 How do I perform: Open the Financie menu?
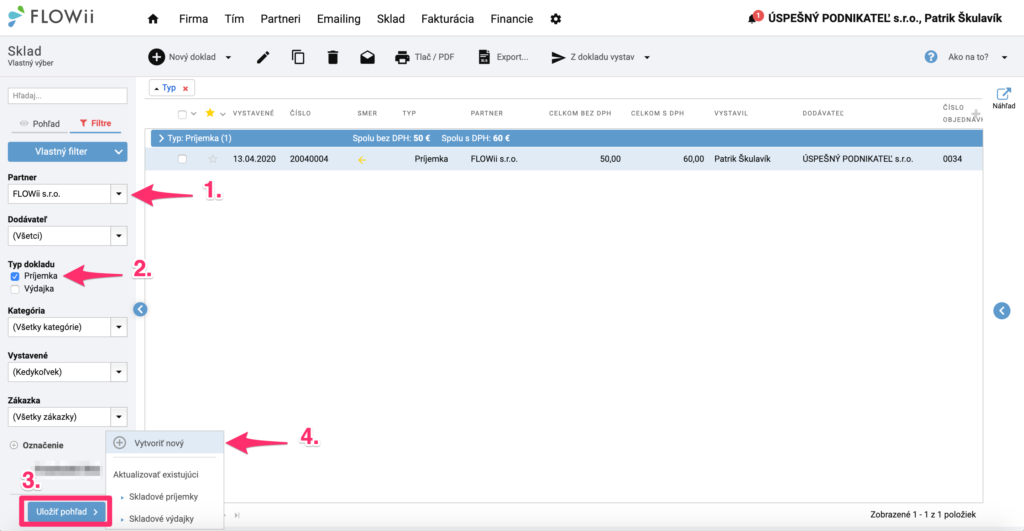pos(511,19)
